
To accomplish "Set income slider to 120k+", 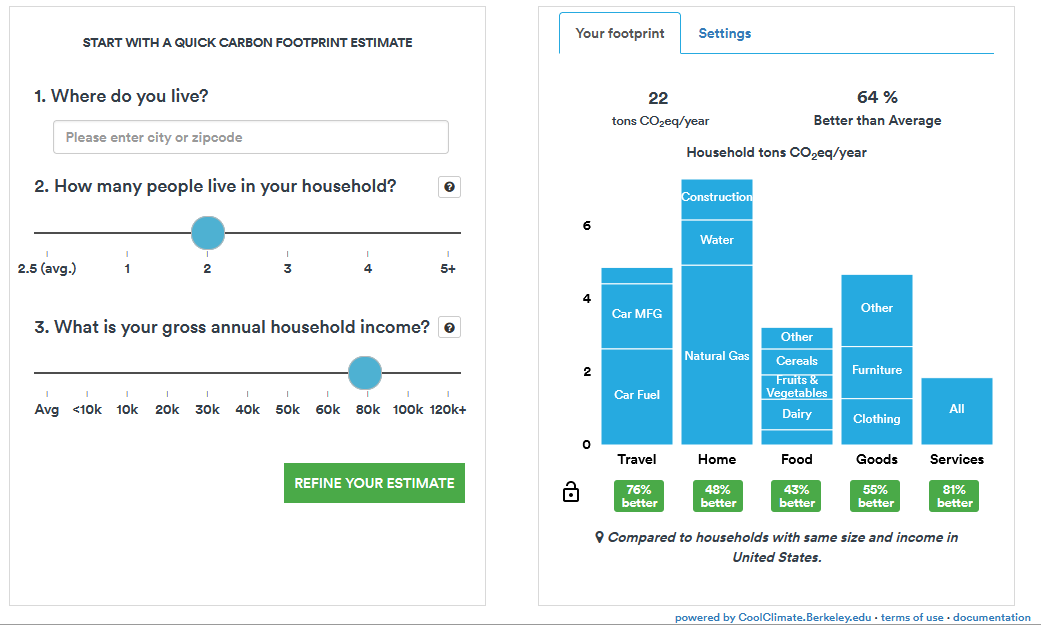I will point(448,373).
